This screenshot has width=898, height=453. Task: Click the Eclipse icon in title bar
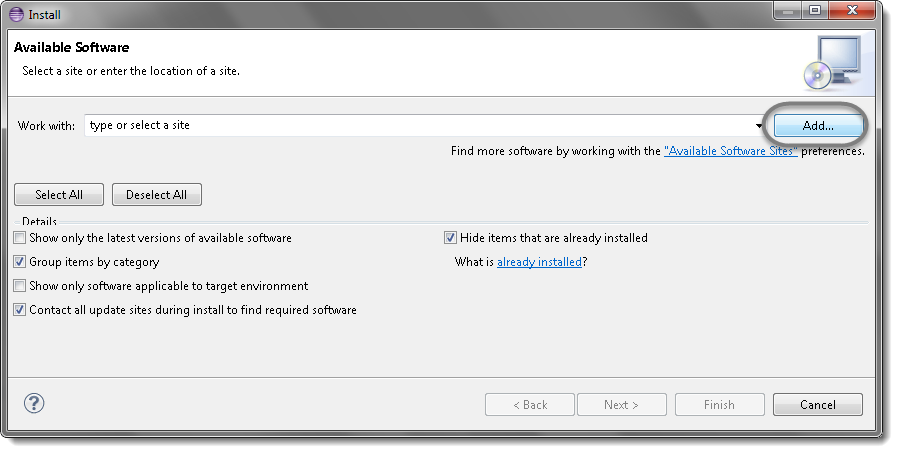point(16,14)
